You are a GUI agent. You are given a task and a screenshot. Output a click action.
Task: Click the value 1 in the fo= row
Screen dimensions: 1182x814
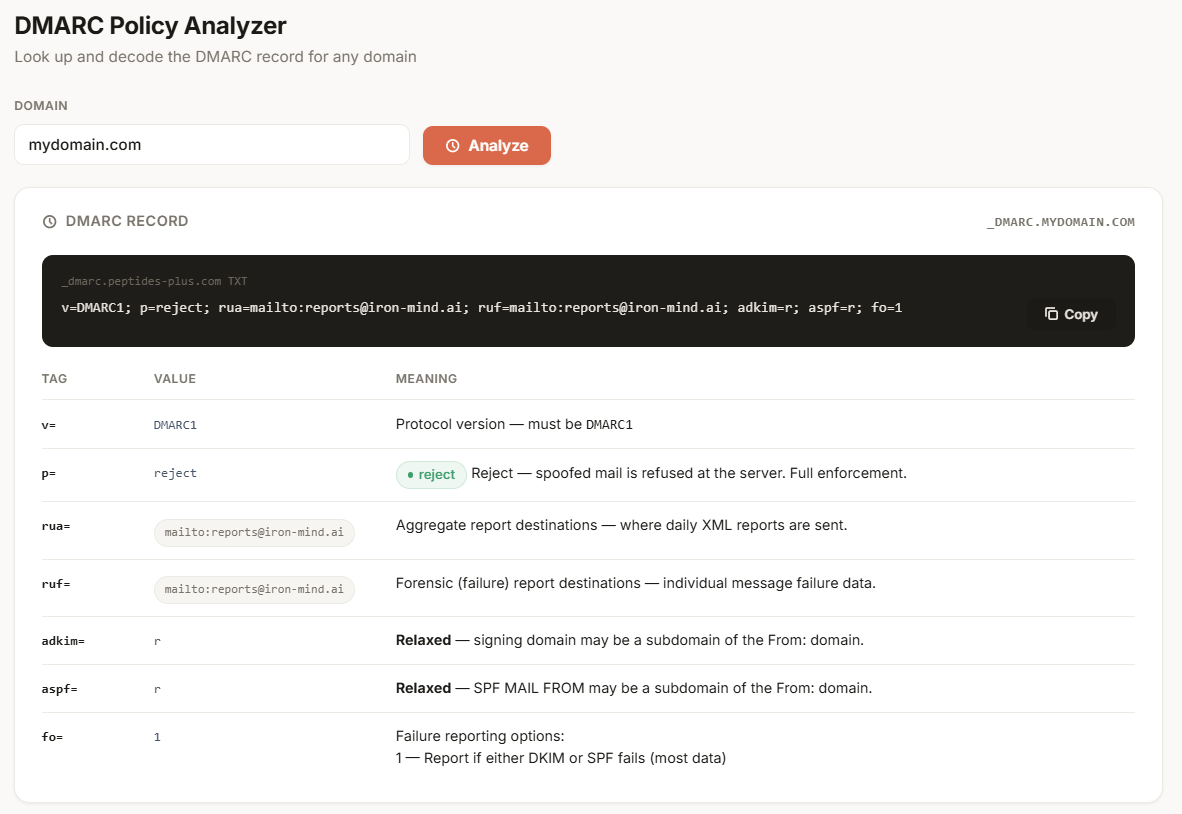pyautogui.click(x=158, y=737)
